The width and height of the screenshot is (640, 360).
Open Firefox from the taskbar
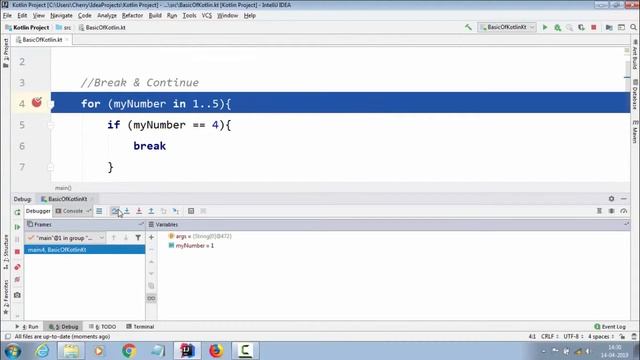tap(216, 351)
